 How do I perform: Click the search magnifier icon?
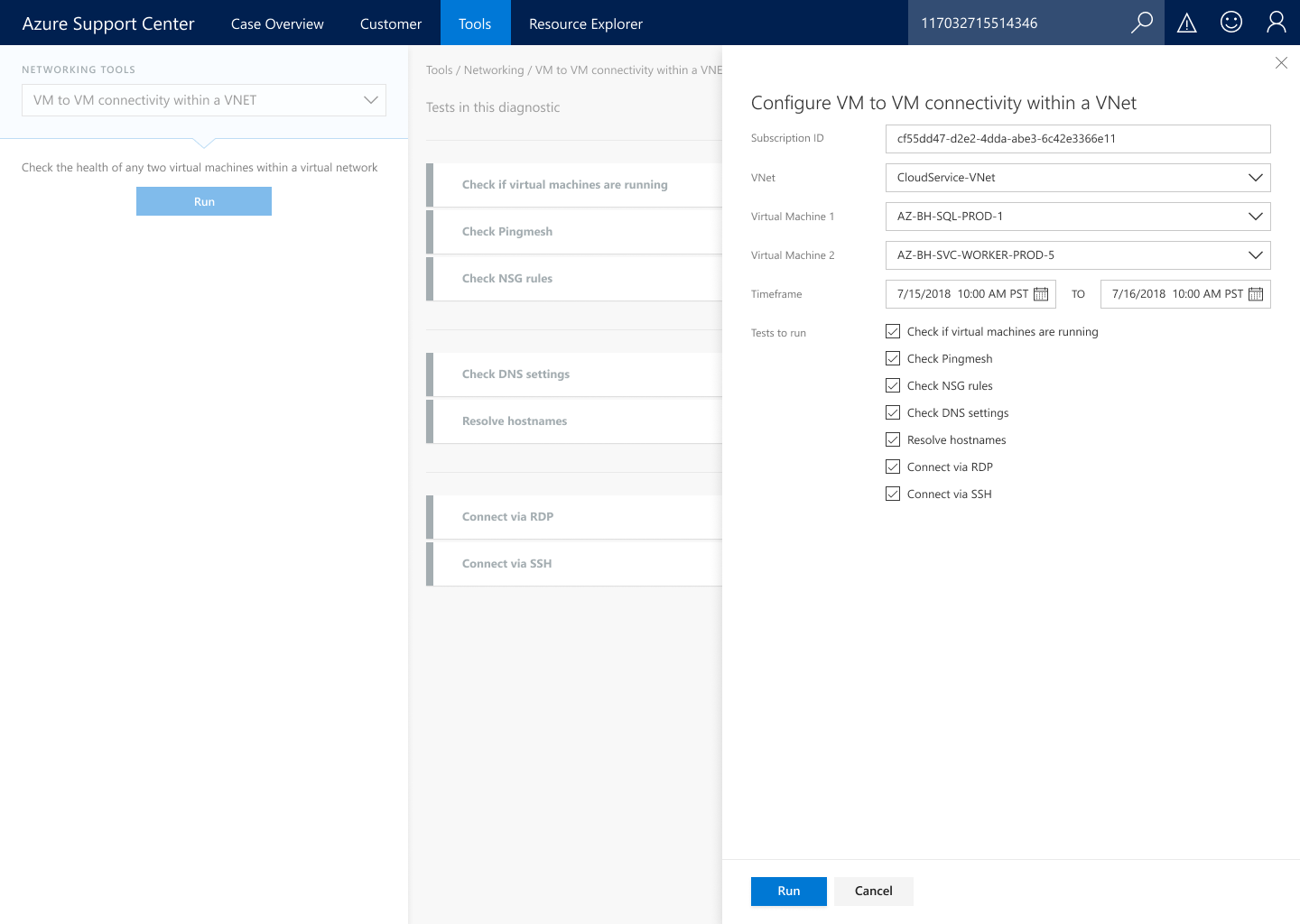coord(1142,23)
